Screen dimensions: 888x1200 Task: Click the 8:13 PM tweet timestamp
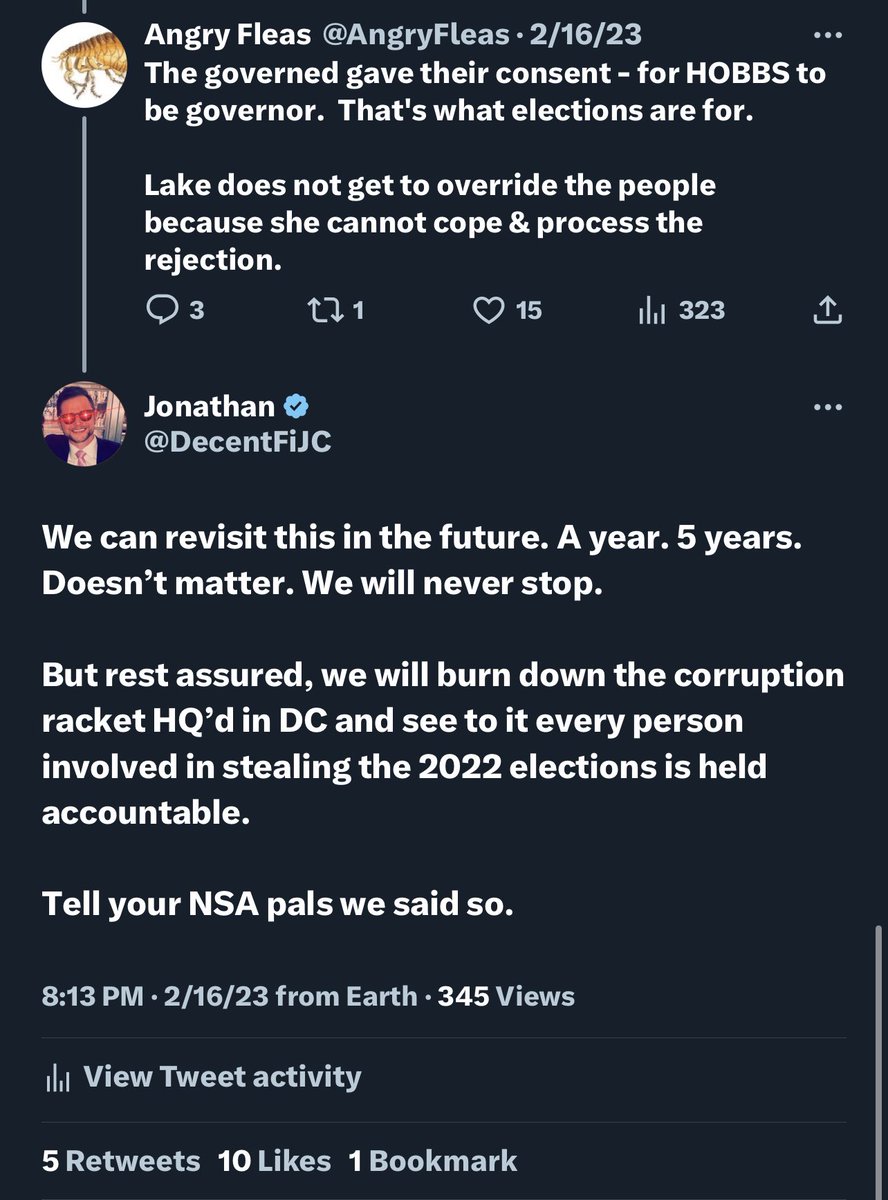coord(93,996)
